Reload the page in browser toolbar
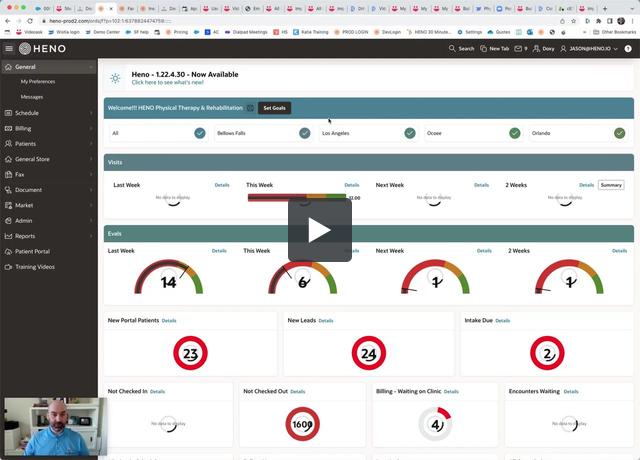The width and height of the screenshot is (640, 460). [30, 21]
